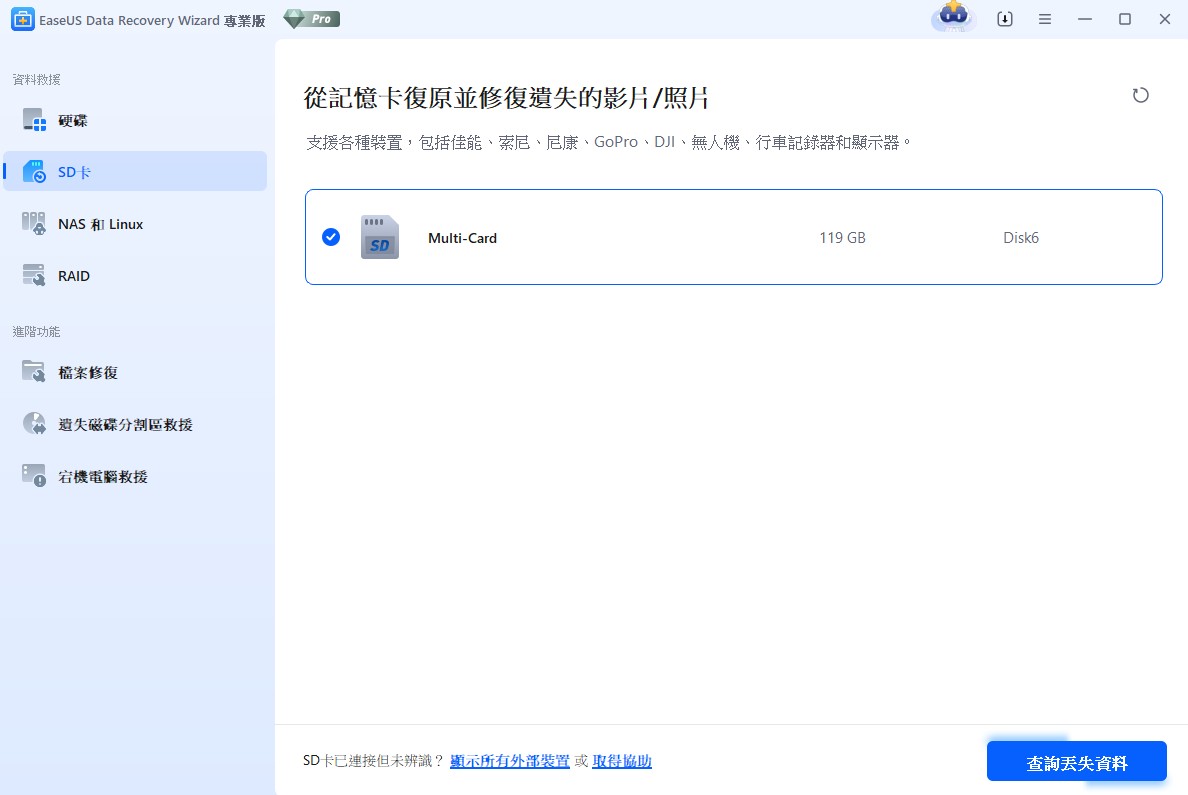Click the EaseUS Data Recovery Wizard title text
The width and height of the screenshot is (1188, 795).
point(152,20)
